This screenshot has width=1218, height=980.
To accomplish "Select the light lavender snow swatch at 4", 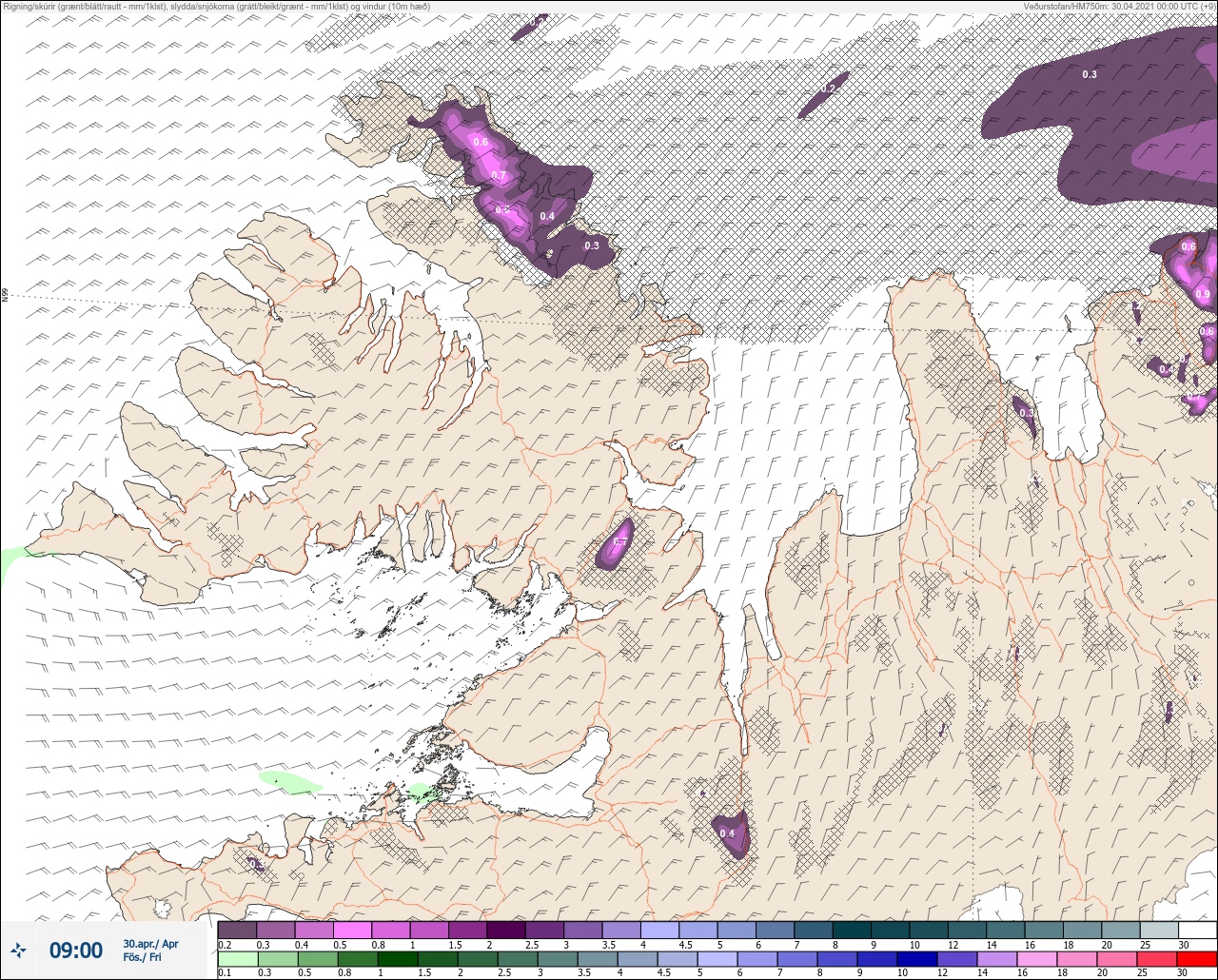I will (x=659, y=930).
